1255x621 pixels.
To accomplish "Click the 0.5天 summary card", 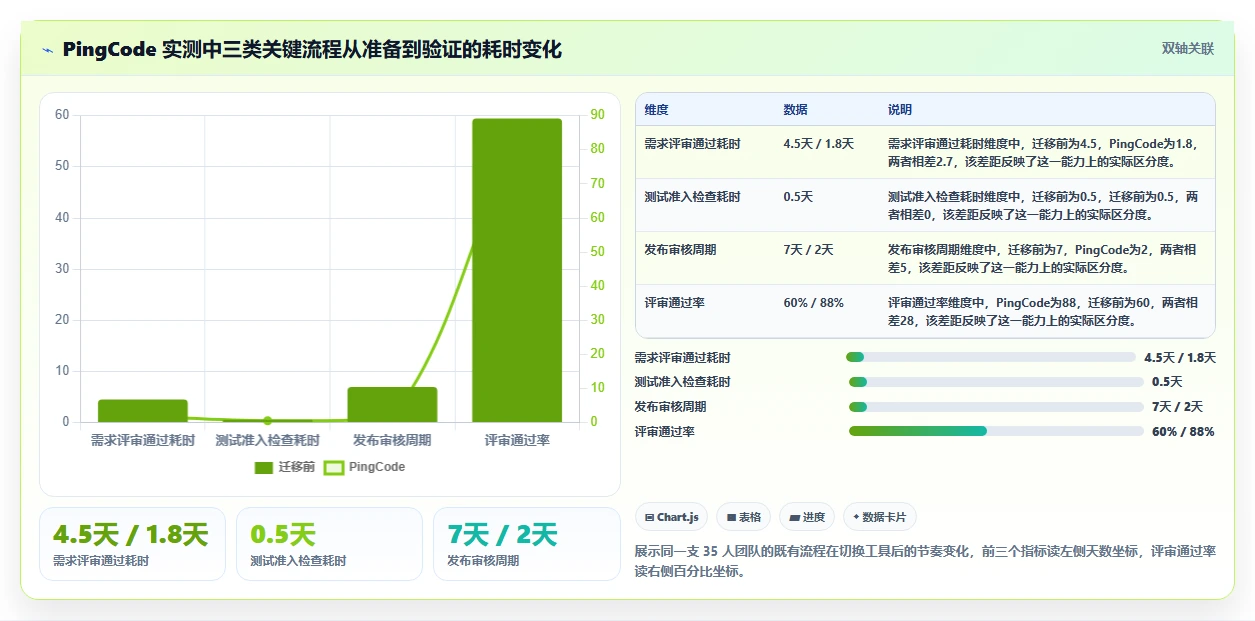I will pos(330,544).
